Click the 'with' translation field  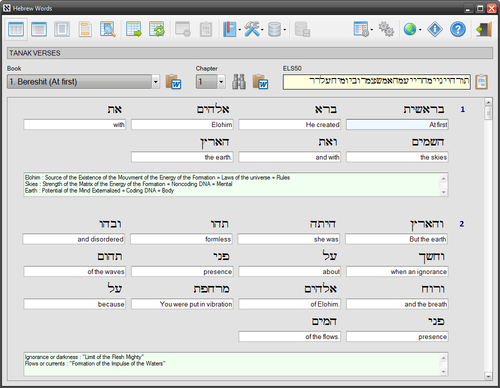click(75, 125)
